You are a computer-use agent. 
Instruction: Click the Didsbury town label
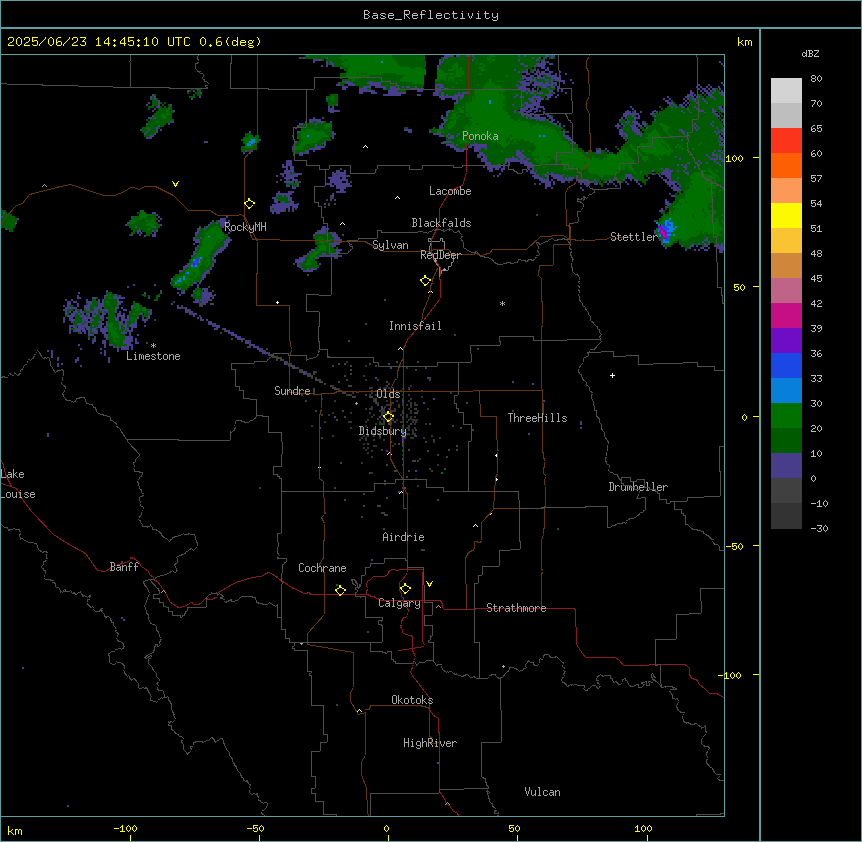click(x=383, y=431)
